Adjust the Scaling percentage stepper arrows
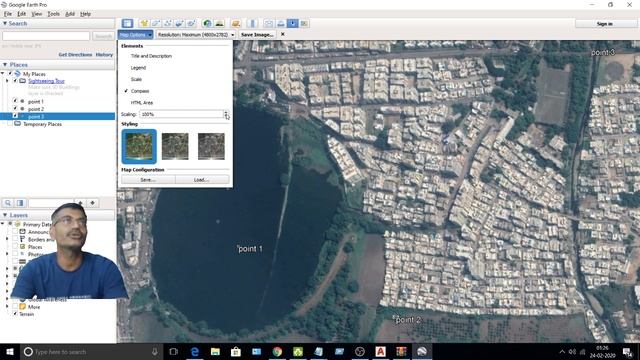The width and height of the screenshot is (640, 360). pos(226,114)
